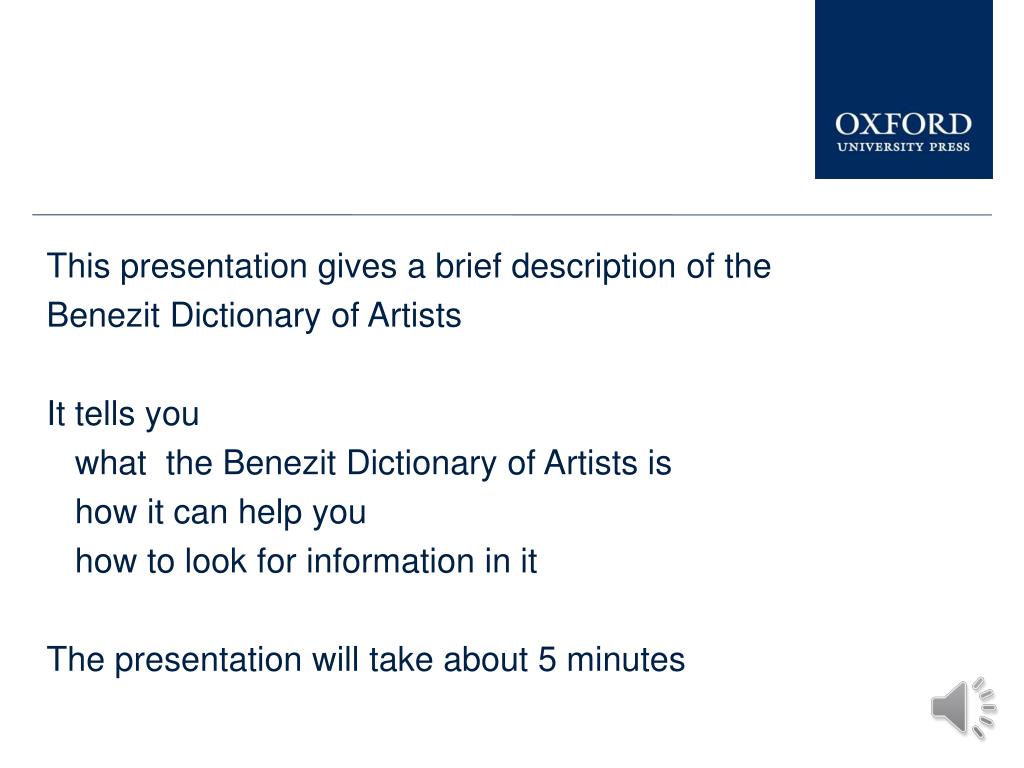Click the OXFORD text in logo

click(903, 124)
